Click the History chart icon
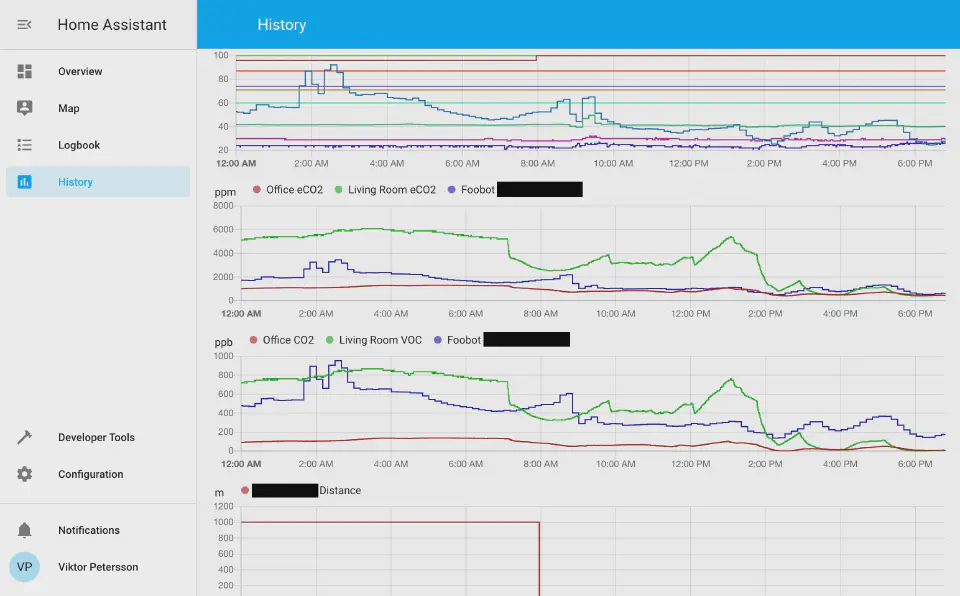This screenshot has width=960, height=596. point(25,182)
